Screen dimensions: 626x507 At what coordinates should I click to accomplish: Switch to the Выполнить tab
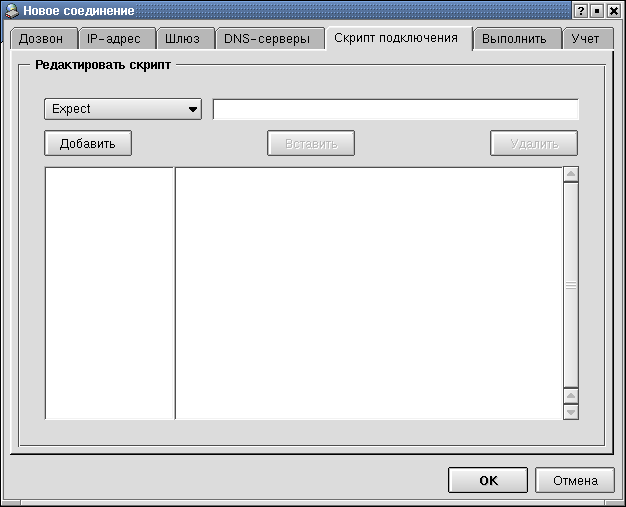click(x=514, y=40)
